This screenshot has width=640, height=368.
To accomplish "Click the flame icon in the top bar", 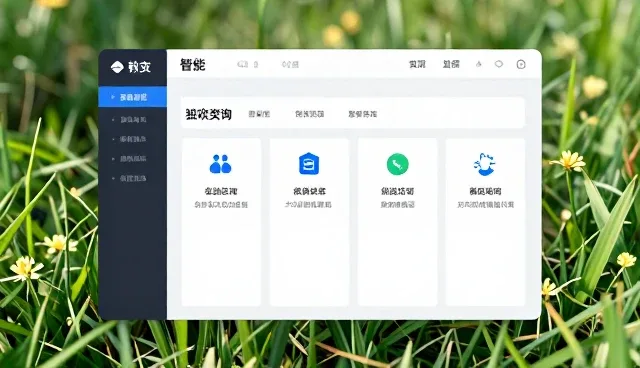I will coord(479,64).
